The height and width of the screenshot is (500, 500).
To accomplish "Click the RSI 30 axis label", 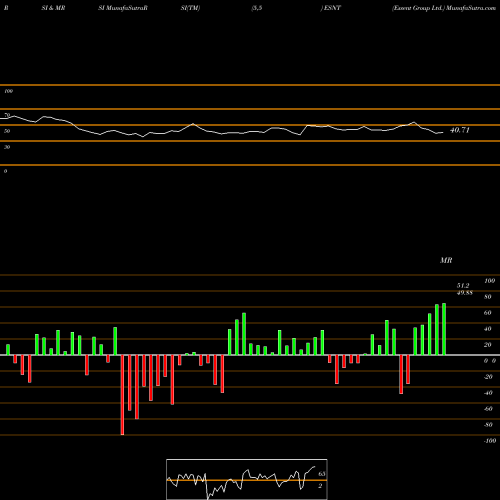I will pos(7,147).
